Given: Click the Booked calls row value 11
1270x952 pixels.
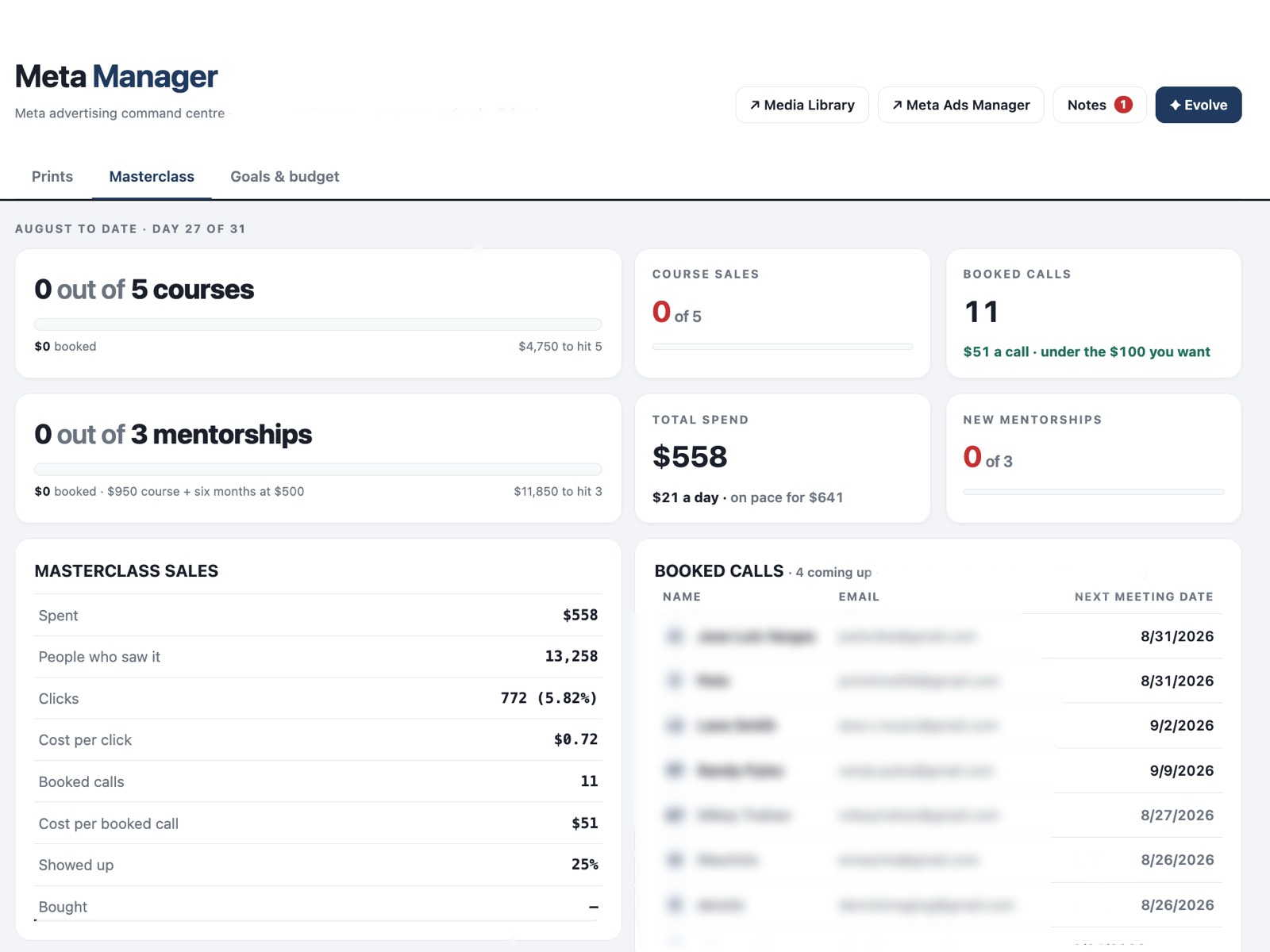Looking at the screenshot, I should pos(589,781).
